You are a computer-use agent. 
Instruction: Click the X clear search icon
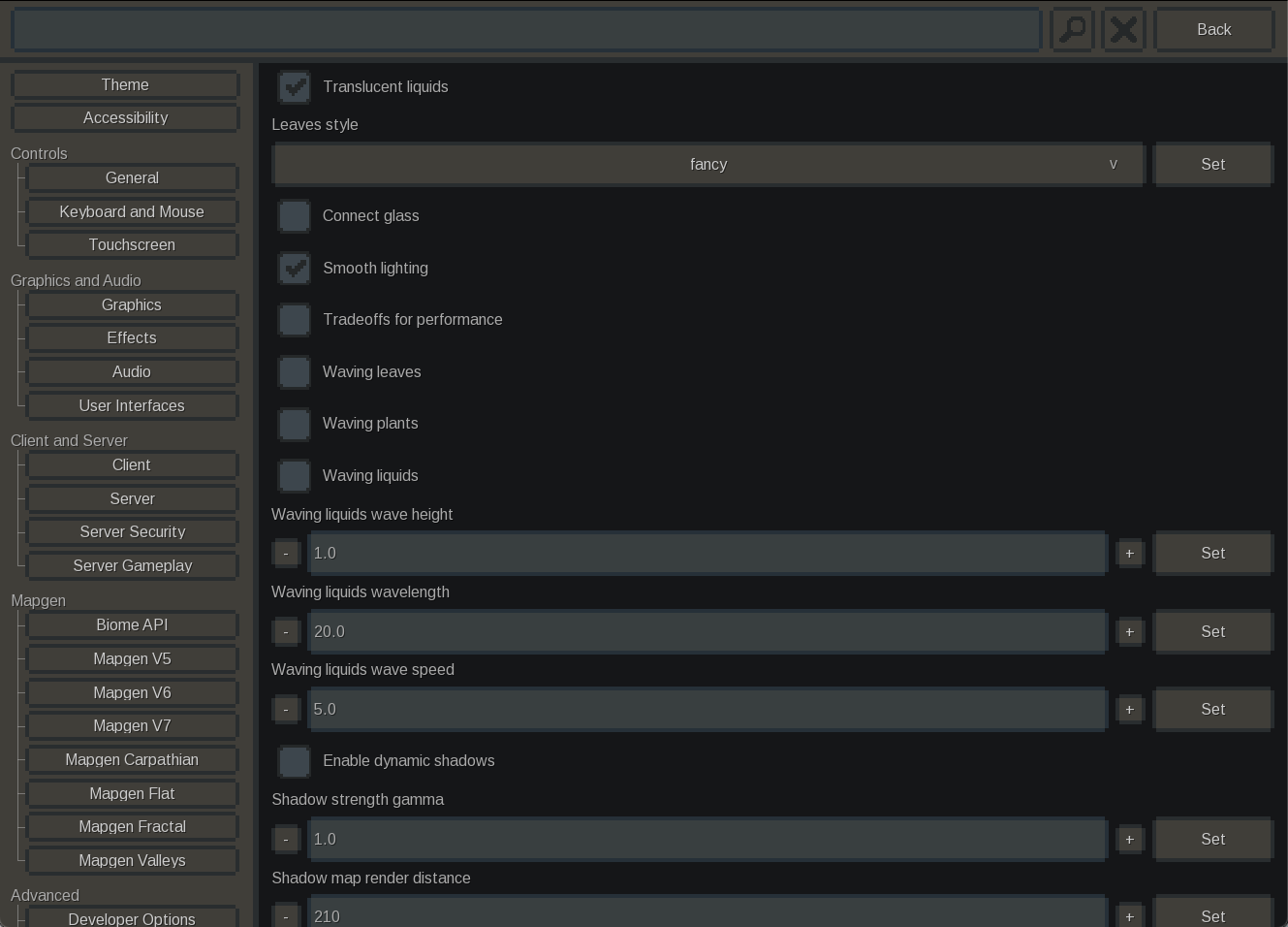(1123, 29)
